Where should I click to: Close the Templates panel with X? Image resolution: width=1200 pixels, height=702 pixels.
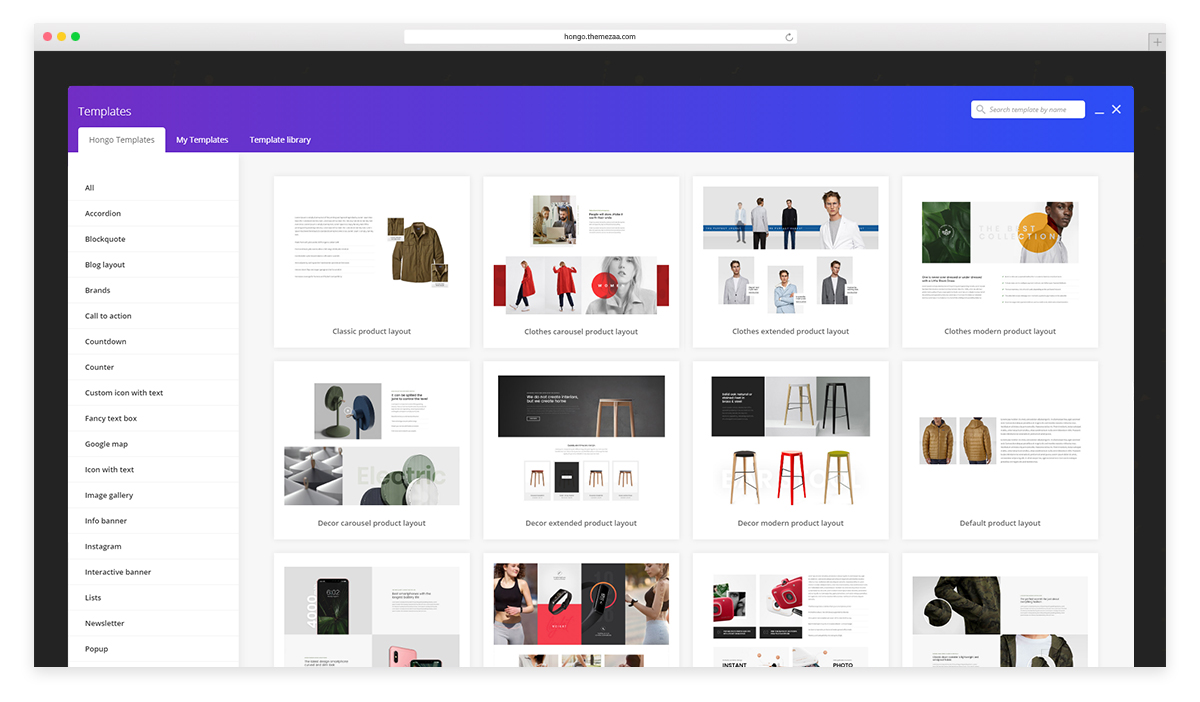1116,109
